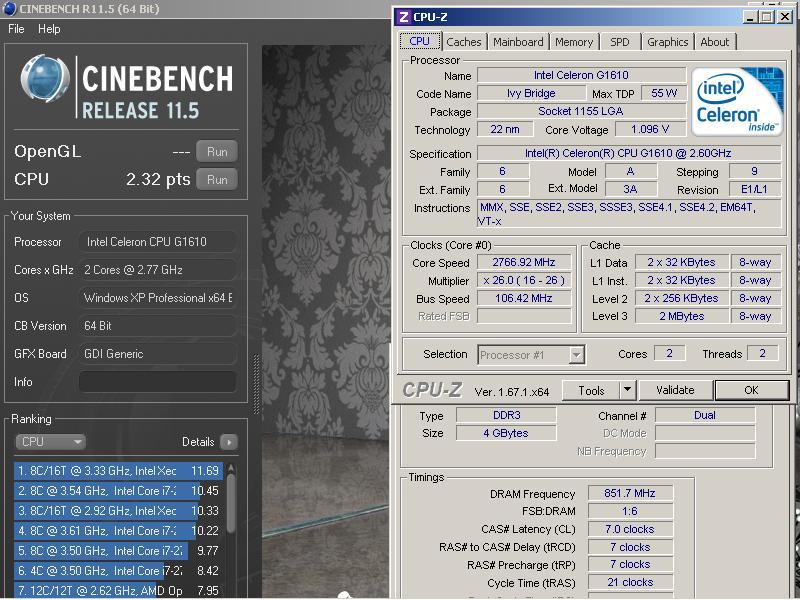Click the FSB:DRAM value 1:6
Viewport: 800px width, 600px height.
[630, 511]
